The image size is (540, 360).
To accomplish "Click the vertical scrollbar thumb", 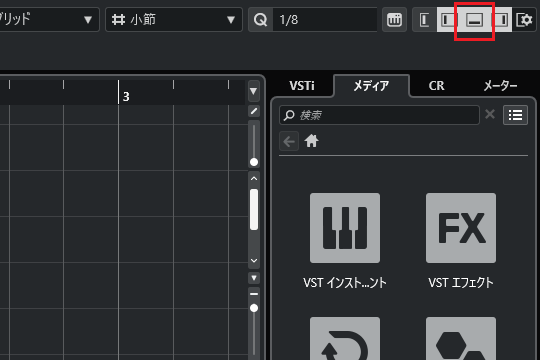I will pyautogui.click(x=254, y=209).
